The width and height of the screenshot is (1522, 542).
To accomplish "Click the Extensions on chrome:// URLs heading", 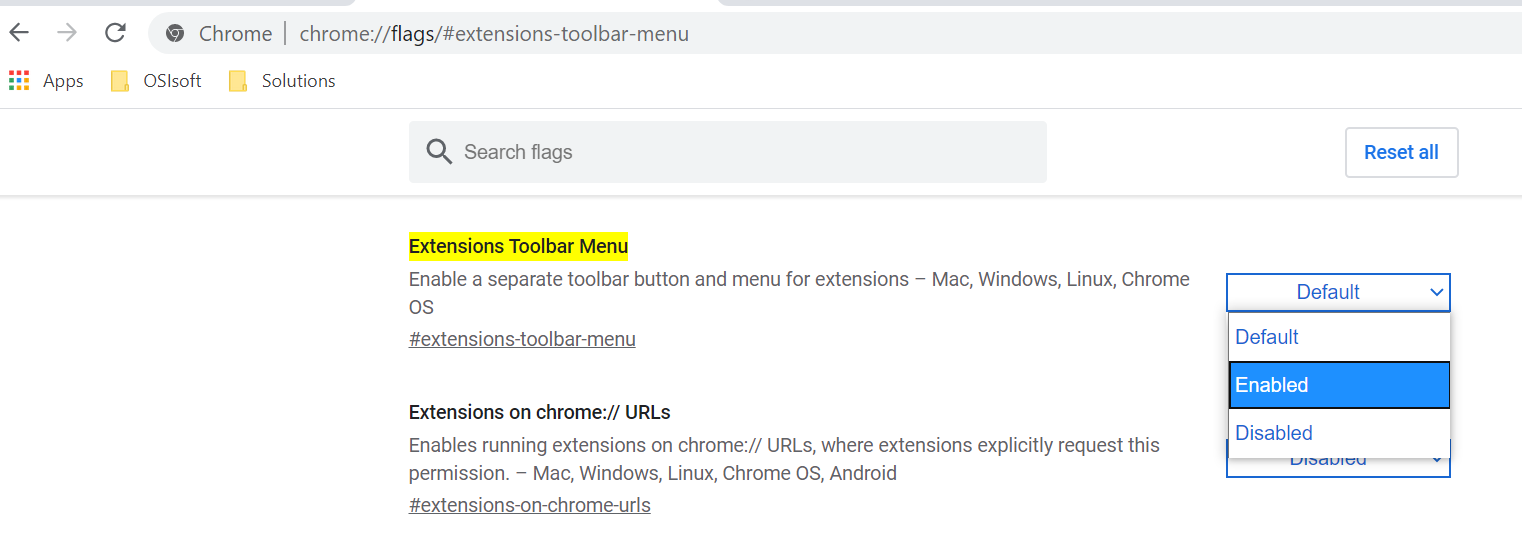I will [x=540, y=412].
